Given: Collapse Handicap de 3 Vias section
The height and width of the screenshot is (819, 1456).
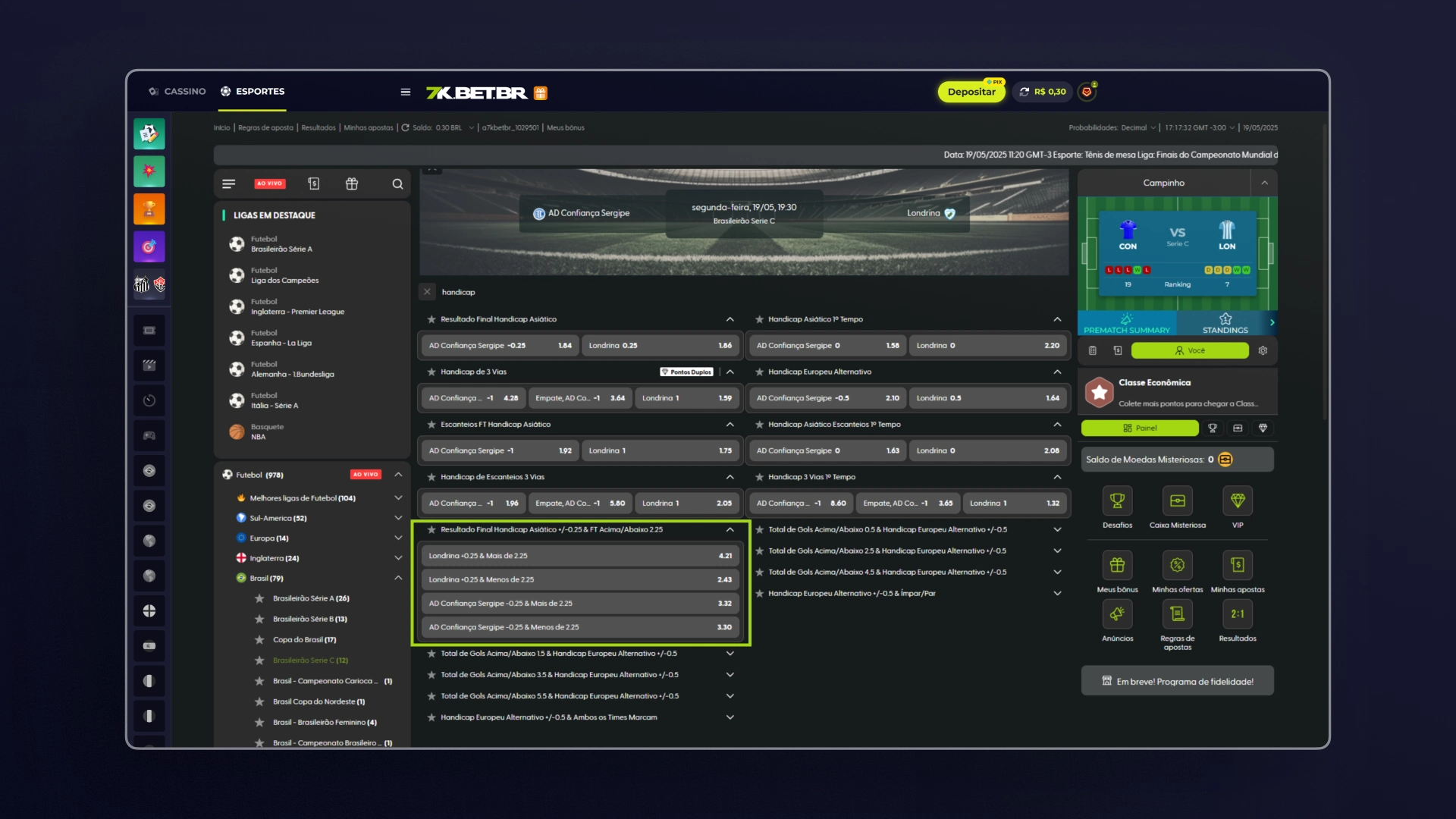Looking at the screenshot, I should click(x=730, y=372).
